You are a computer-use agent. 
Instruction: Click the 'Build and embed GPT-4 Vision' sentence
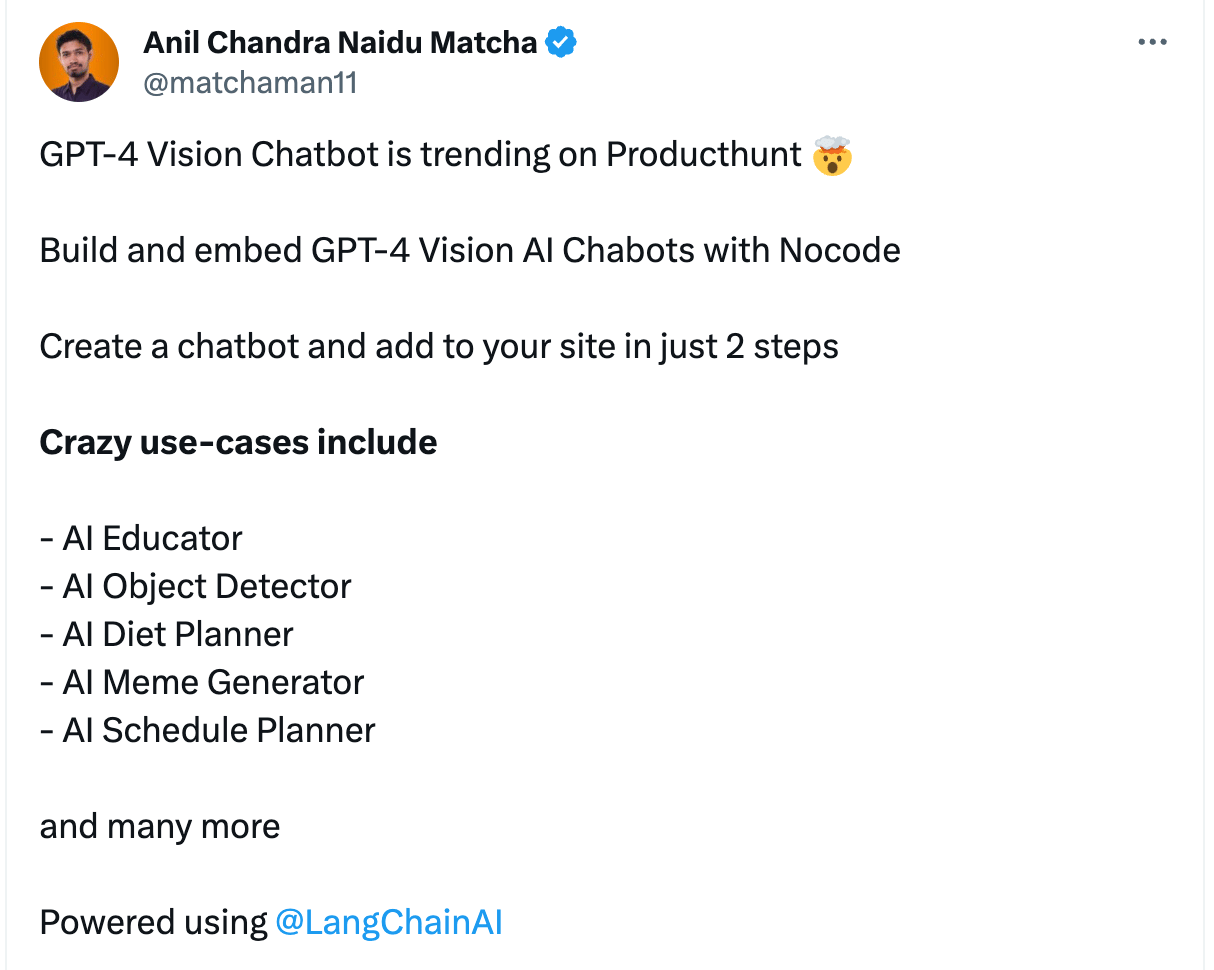(x=470, y=250)
